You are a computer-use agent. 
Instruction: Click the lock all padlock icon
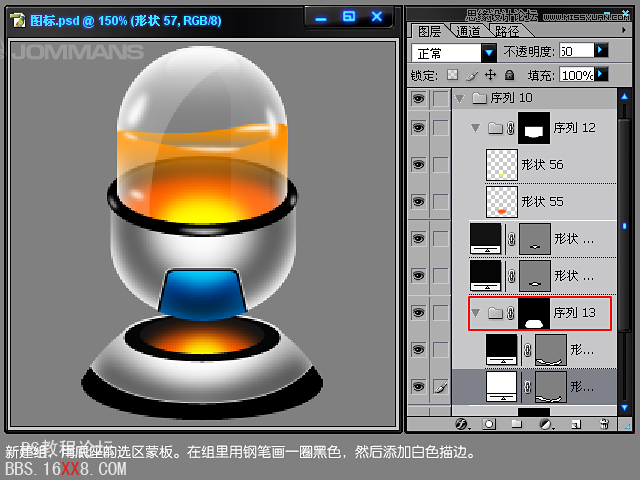(509, 75)
